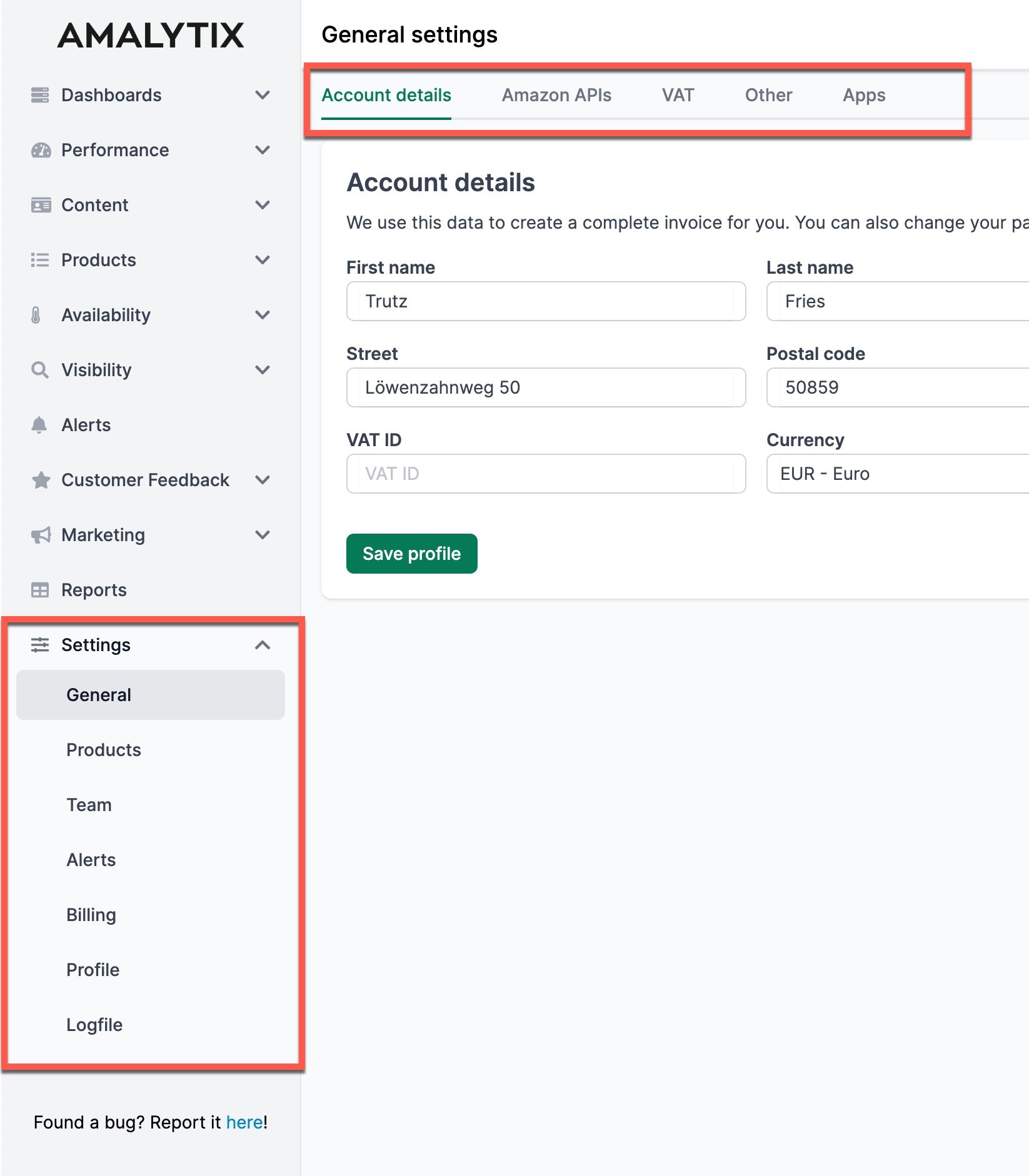The height and width of the screenshot is (1176, 1029).
Task: Click the Settings sliders icon
Action: 40,645
